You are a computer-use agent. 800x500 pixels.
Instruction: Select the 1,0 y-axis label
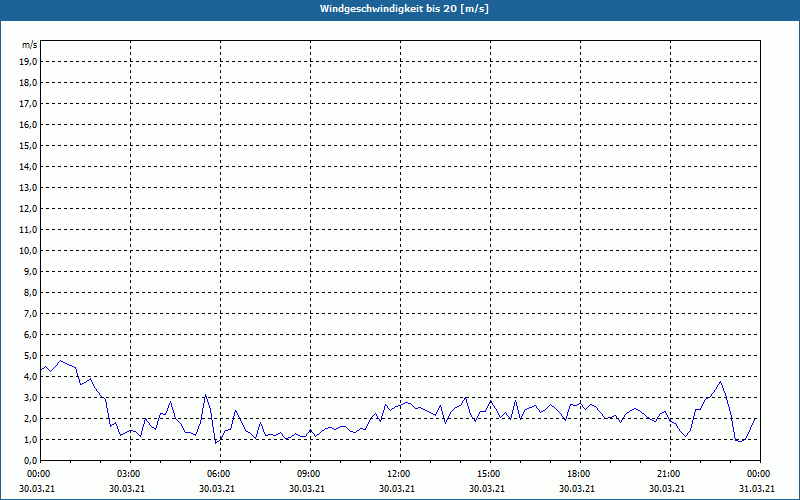click(30, 439)
